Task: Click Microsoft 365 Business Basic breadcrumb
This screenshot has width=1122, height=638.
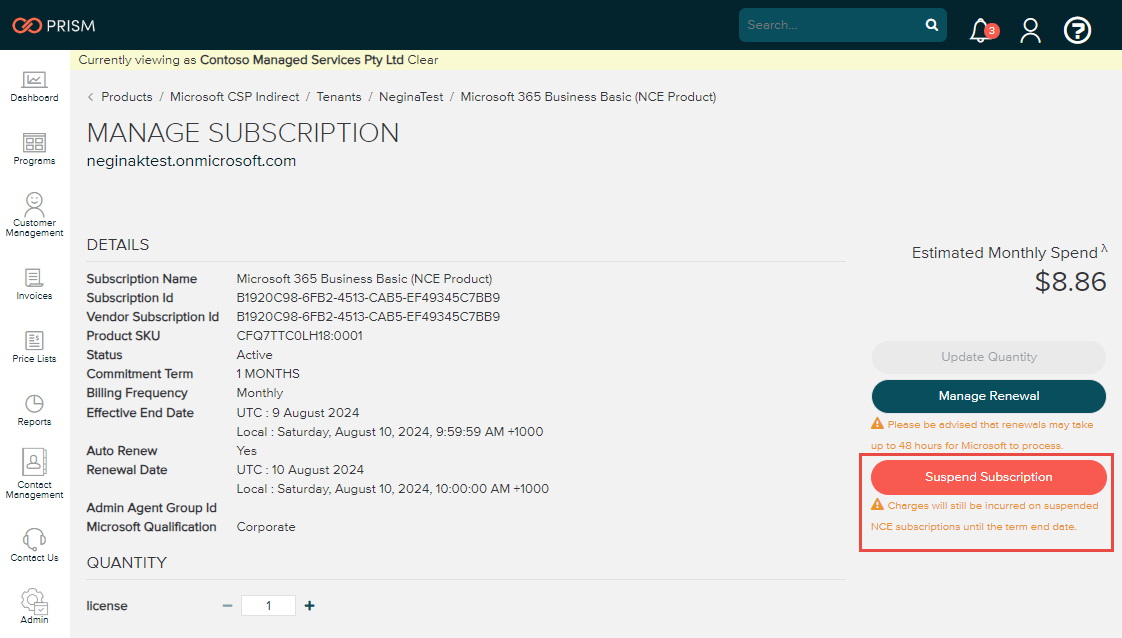Action: 588,97
